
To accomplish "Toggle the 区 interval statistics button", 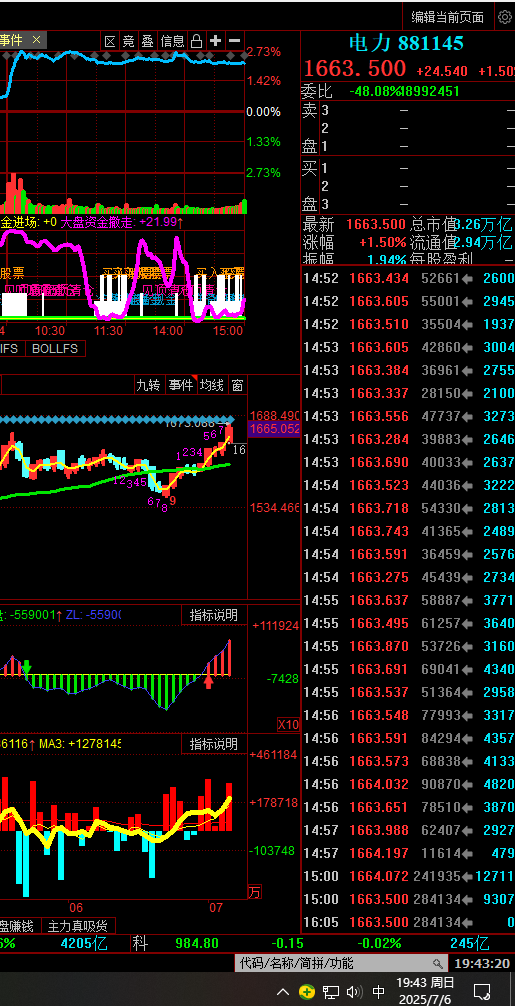I will (110, 41).
